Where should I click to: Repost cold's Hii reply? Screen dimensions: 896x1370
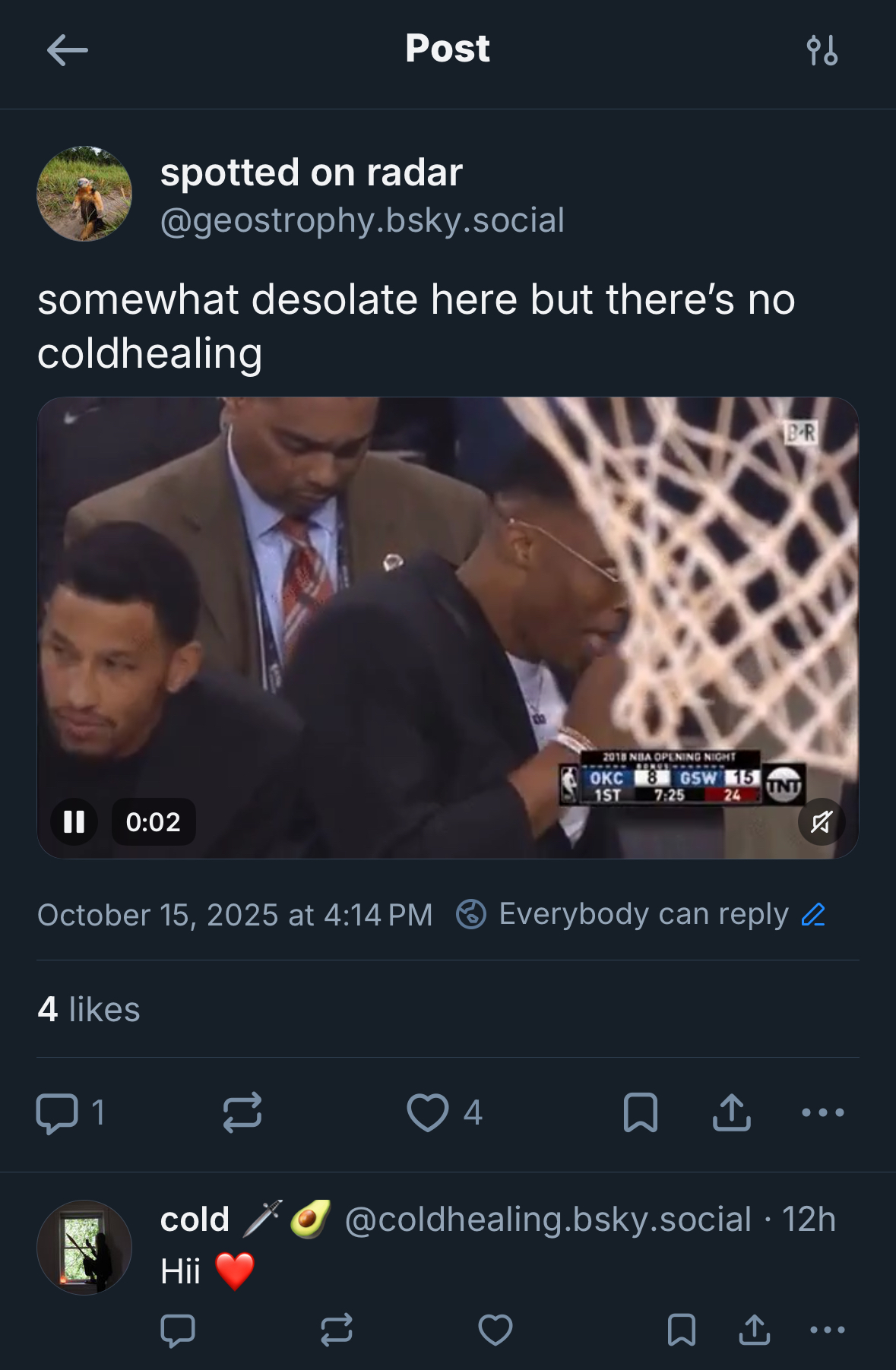pos(337,1330)
